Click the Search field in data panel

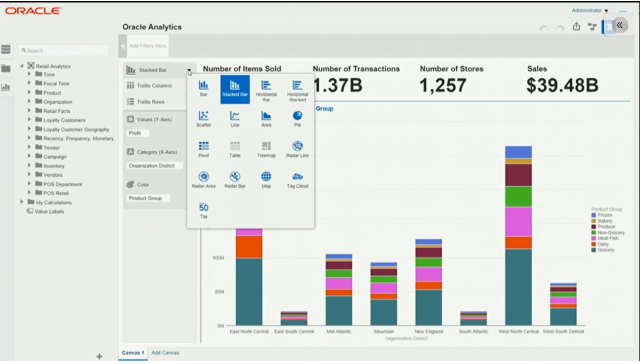(64, 50)
